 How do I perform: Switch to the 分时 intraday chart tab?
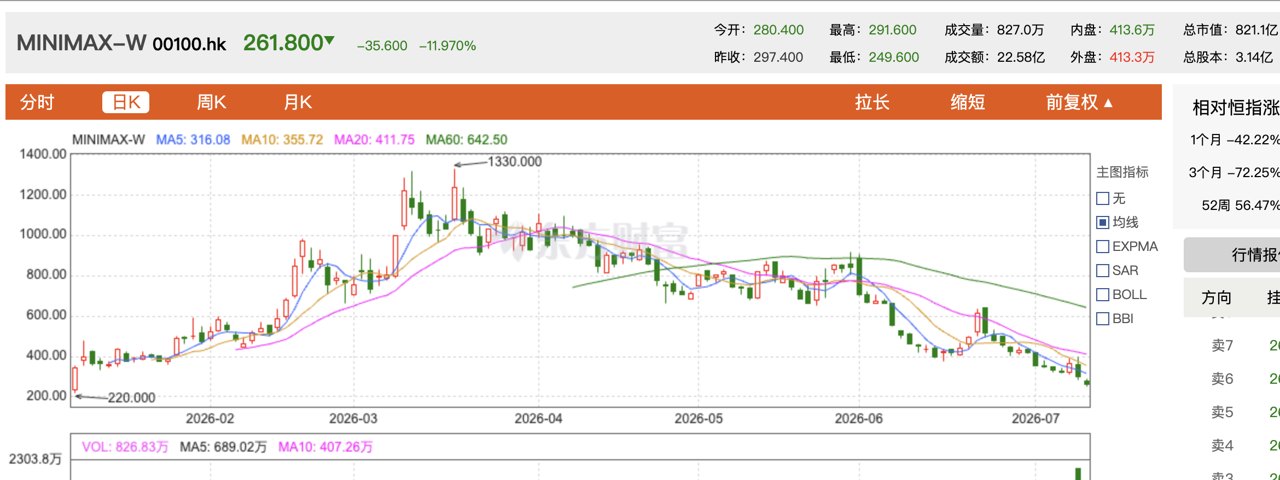[x=37, y=102]
